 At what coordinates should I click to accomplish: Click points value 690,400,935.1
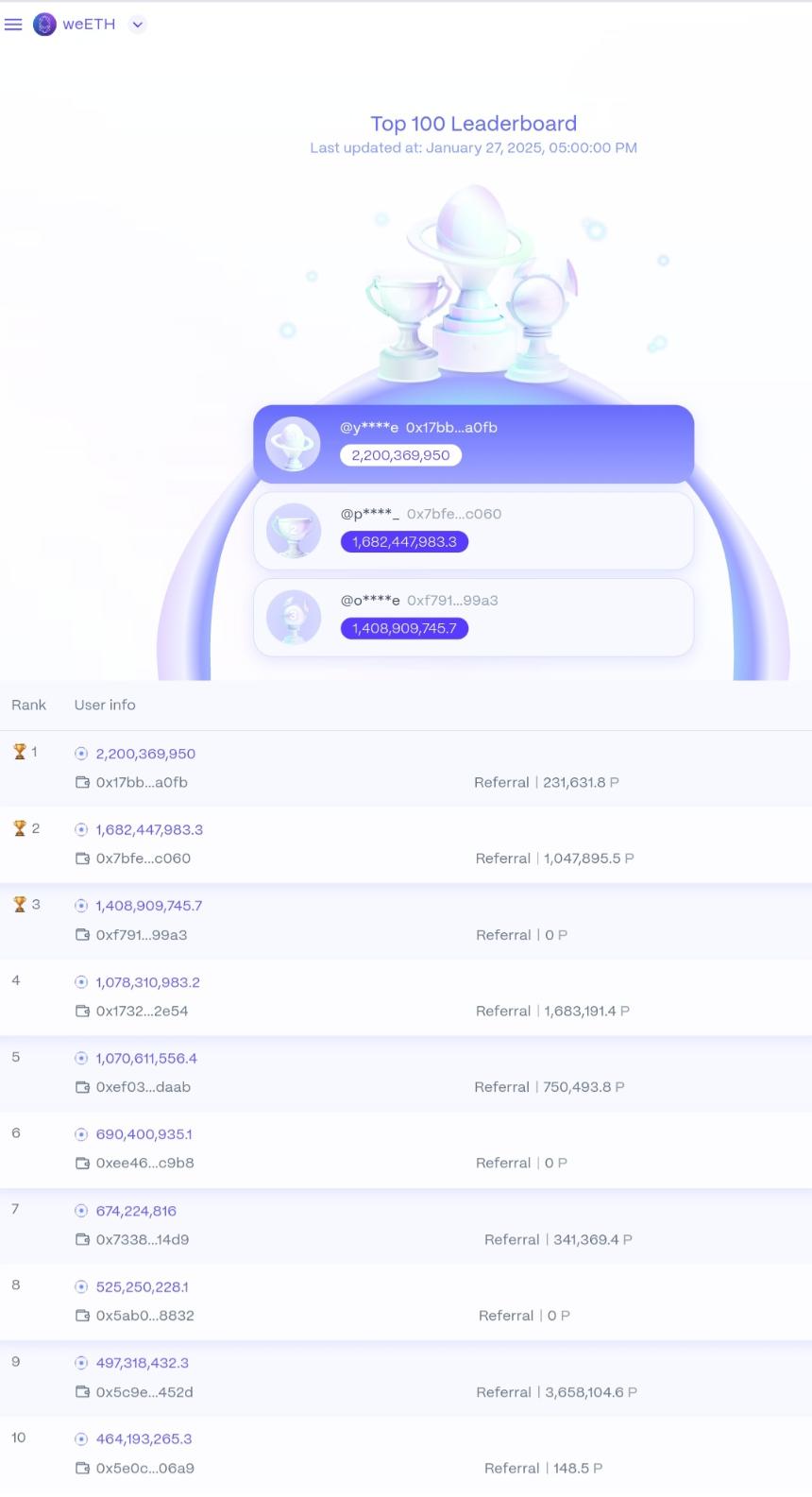[x=144, y=1134]
